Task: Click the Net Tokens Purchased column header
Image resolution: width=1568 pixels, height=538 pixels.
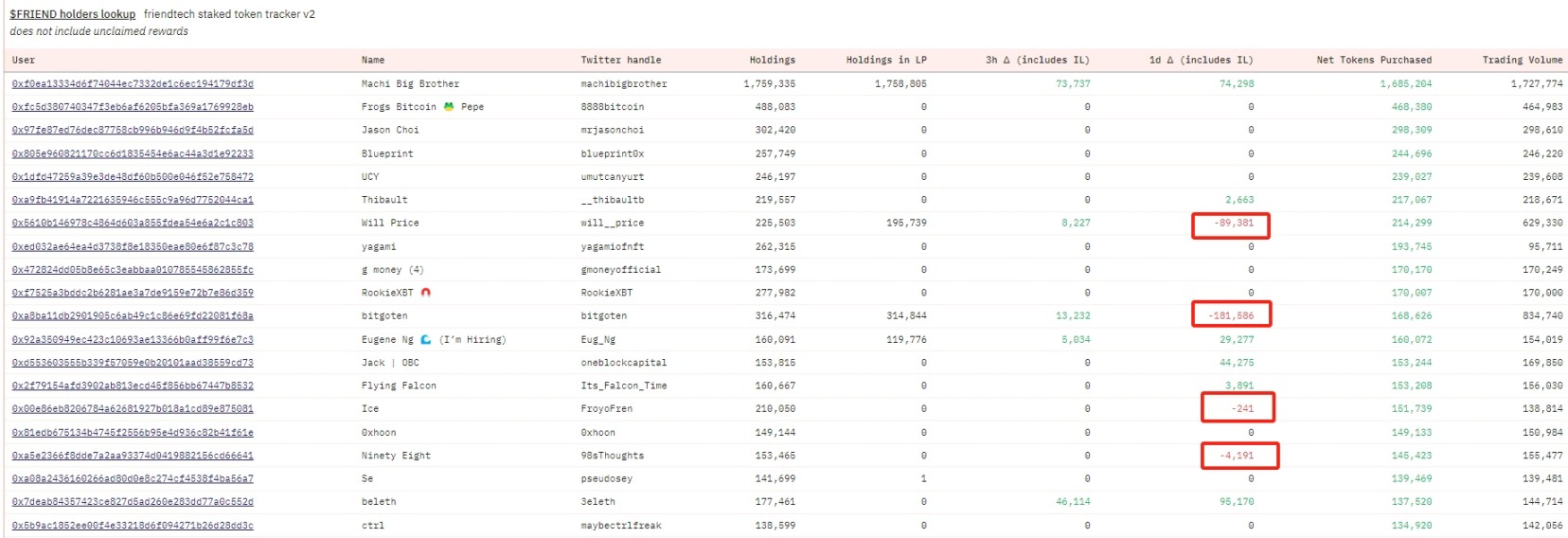Action: (1374, 60)
